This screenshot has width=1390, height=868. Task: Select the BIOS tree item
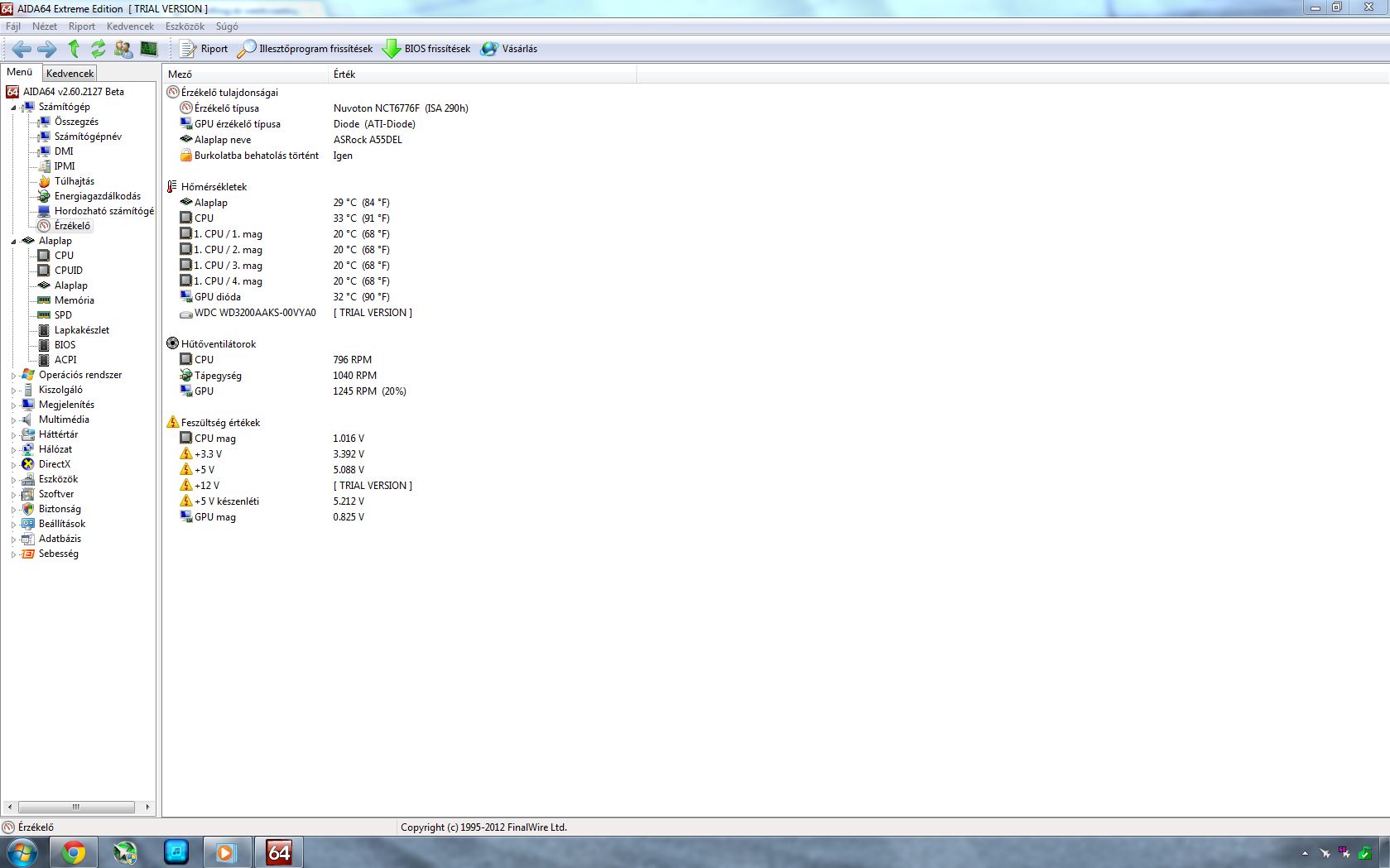point(65,345)
